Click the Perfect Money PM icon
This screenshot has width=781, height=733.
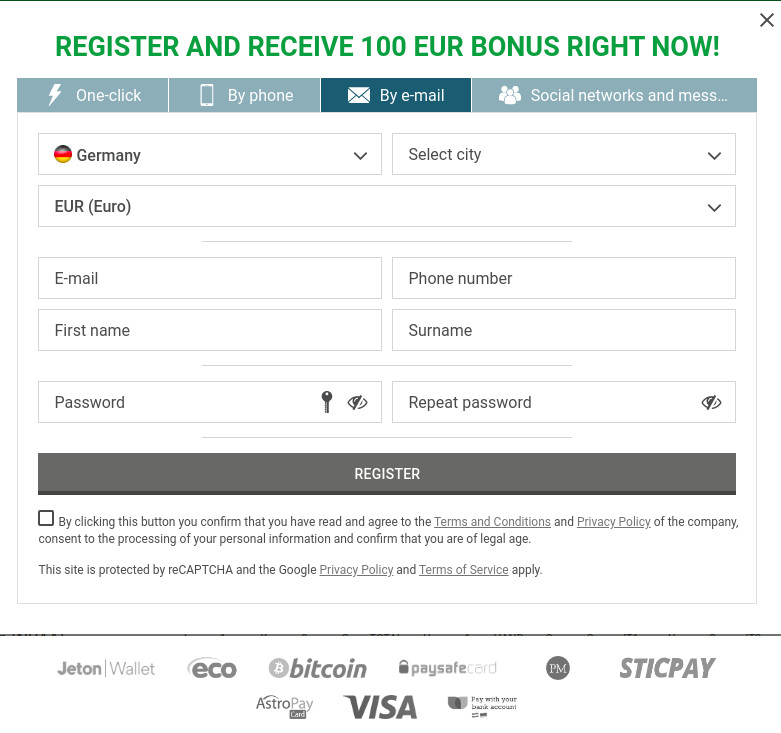tap(558, 668)
